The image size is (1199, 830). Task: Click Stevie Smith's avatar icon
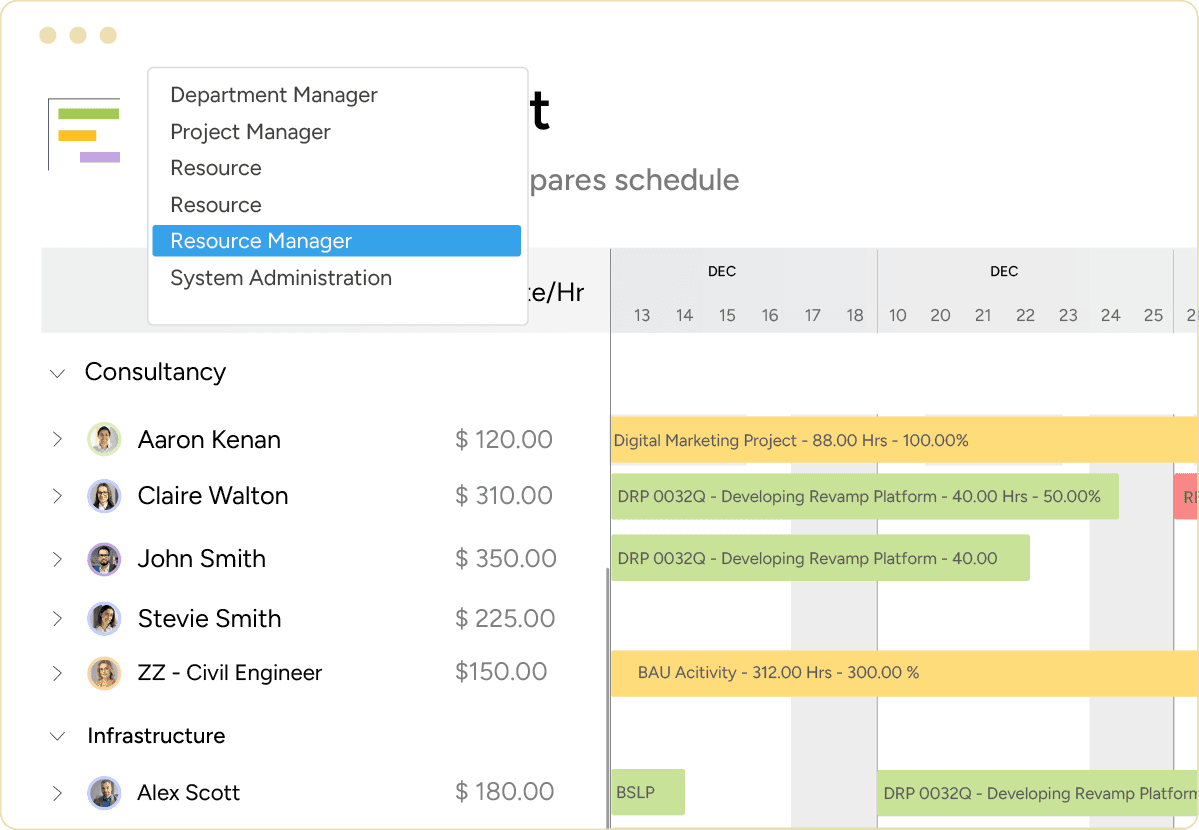click(104, 618)
